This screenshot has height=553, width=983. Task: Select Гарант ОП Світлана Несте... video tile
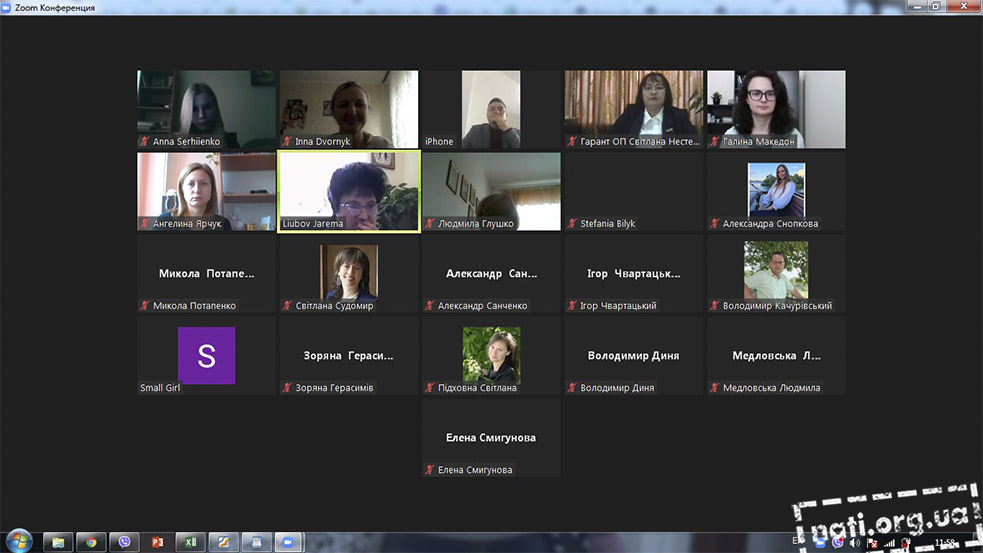point(634,109)
